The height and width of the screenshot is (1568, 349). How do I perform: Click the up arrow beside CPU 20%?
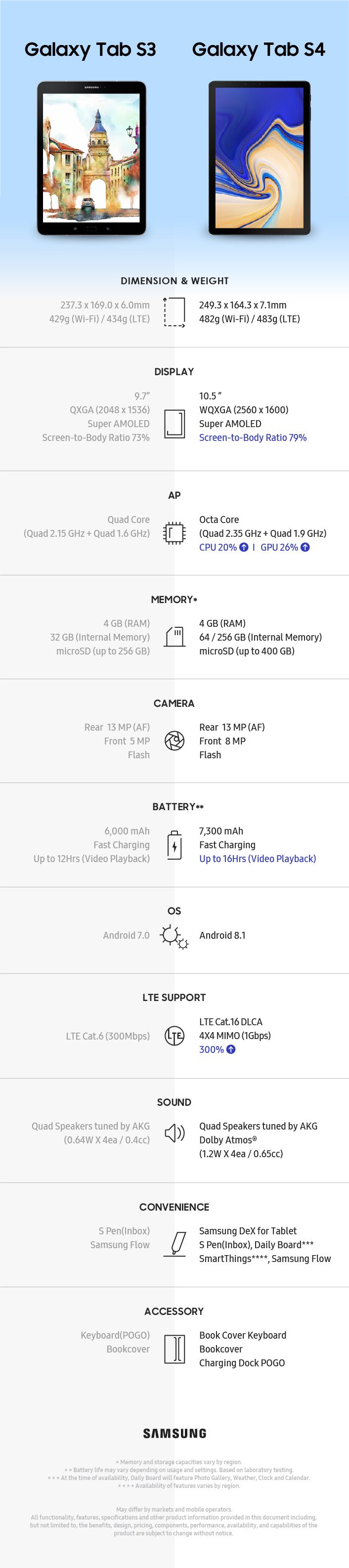pos(244,547)
